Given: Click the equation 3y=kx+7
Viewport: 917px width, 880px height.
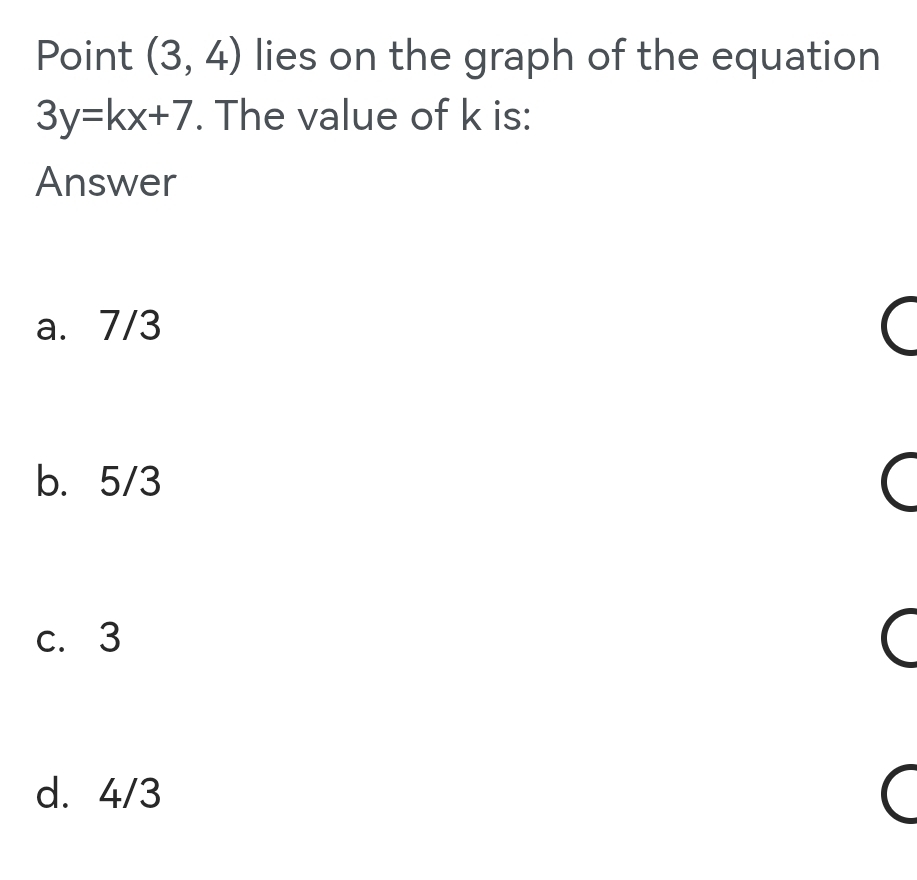Looking at the screenshot, I should [x=116, y=118].
